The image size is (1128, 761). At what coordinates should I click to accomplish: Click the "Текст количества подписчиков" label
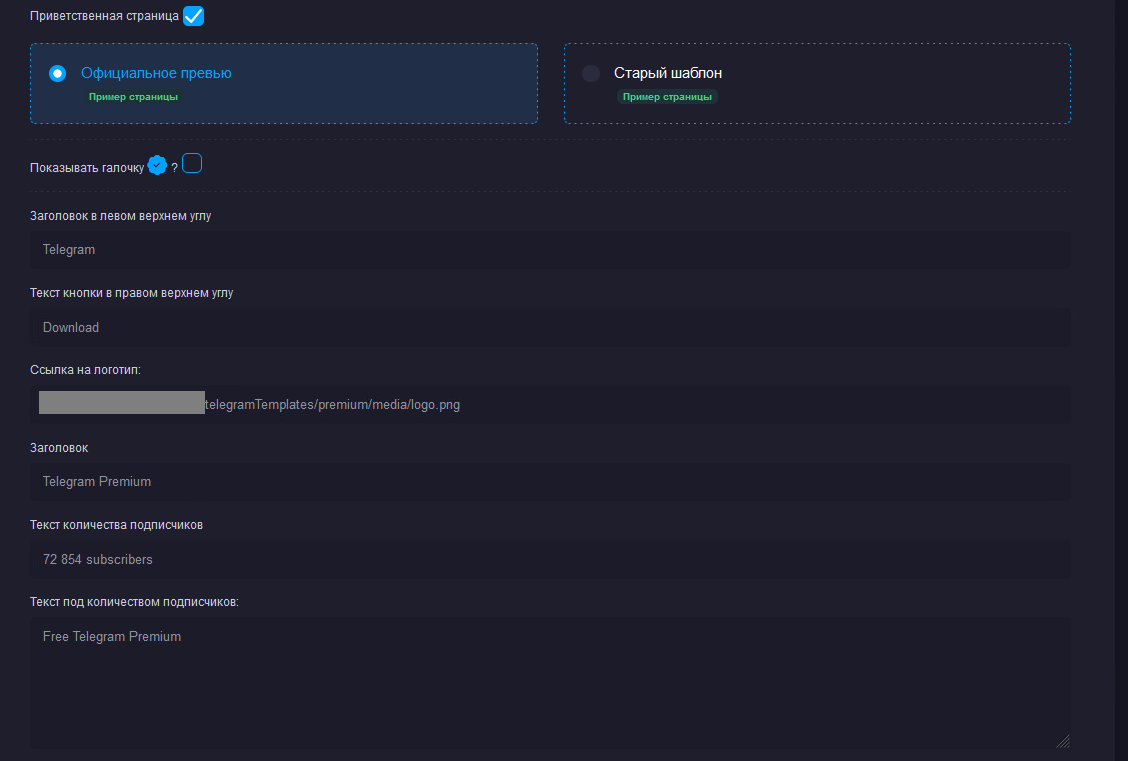[x=117, y=525]
